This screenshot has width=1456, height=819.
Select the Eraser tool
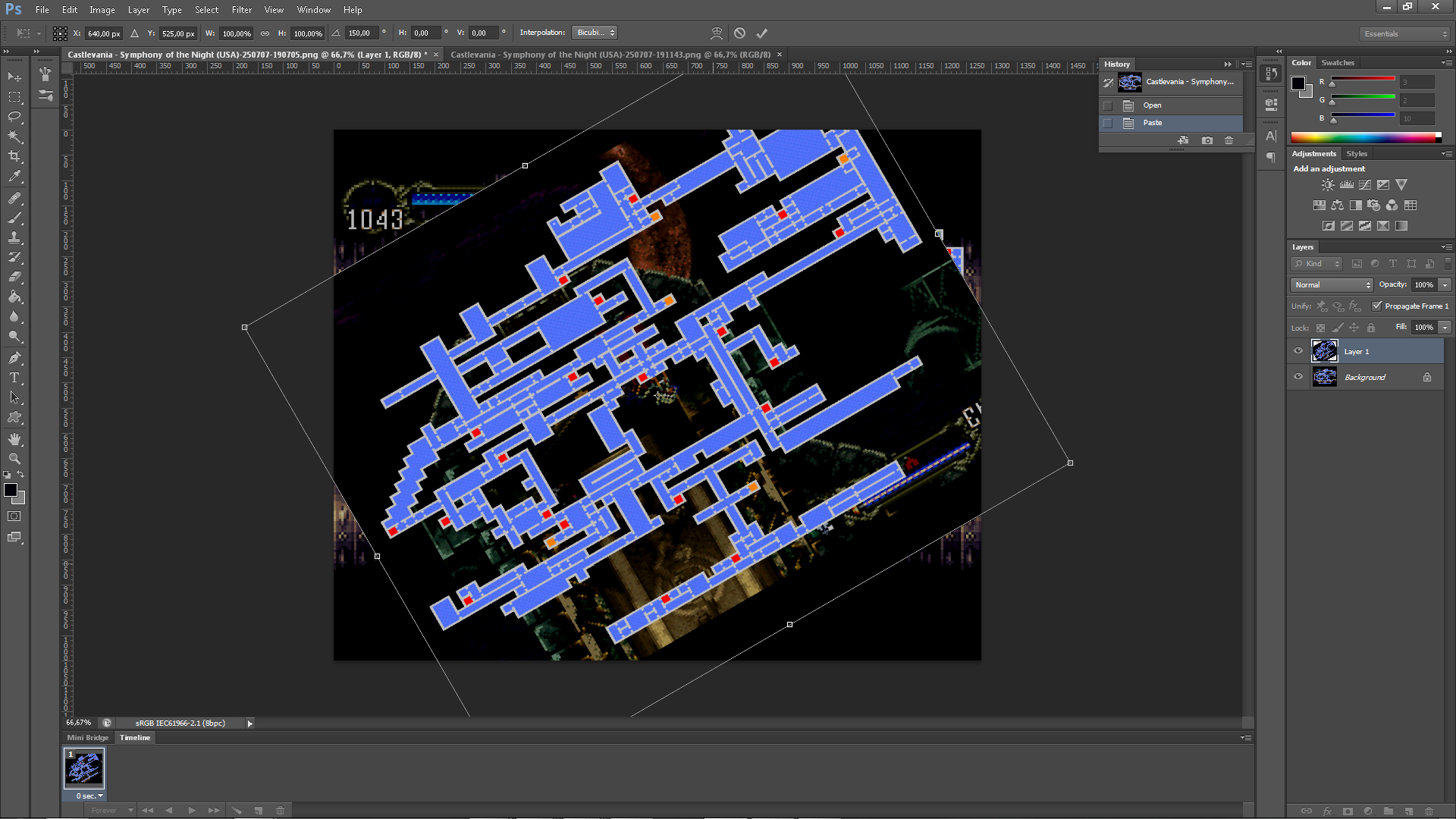(x=14, y=277)
